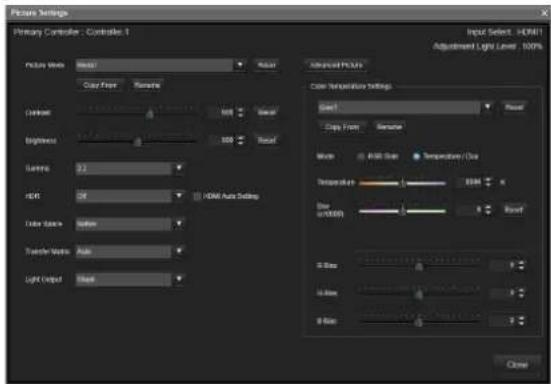Decrease the G Bias value with down arrow

click(521, 295)
